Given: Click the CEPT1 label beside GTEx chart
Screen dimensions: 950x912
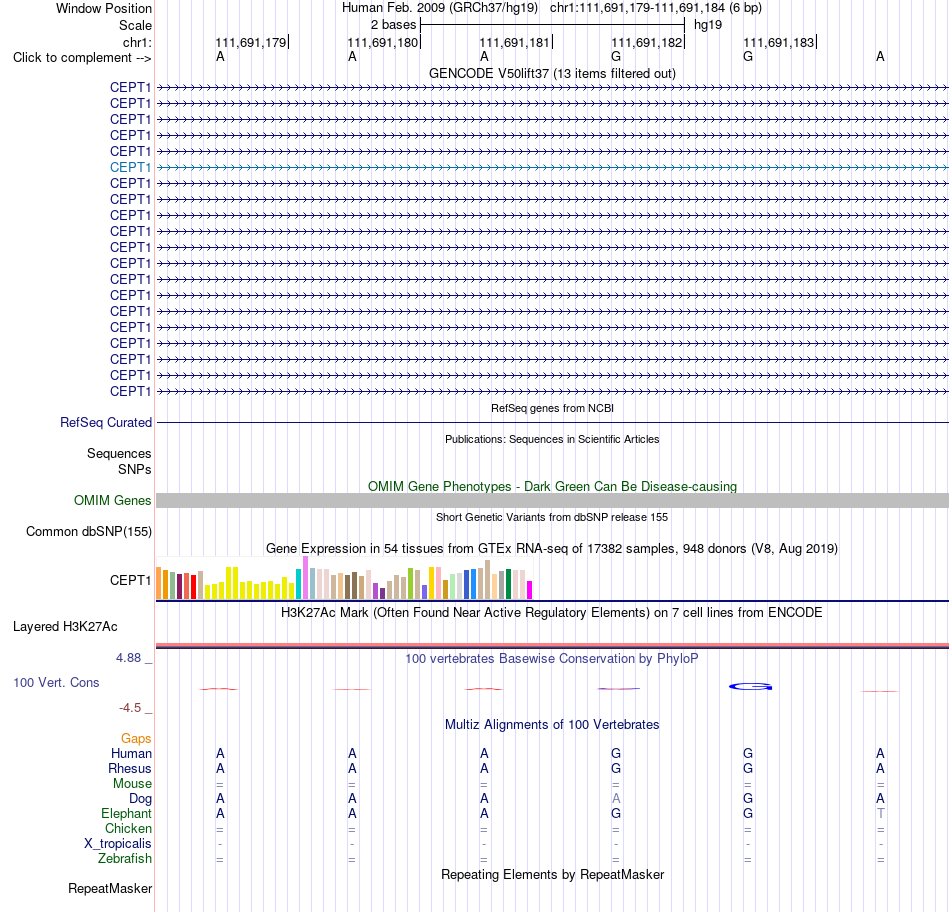Looking at the screenshot, I should click(130, 581).
